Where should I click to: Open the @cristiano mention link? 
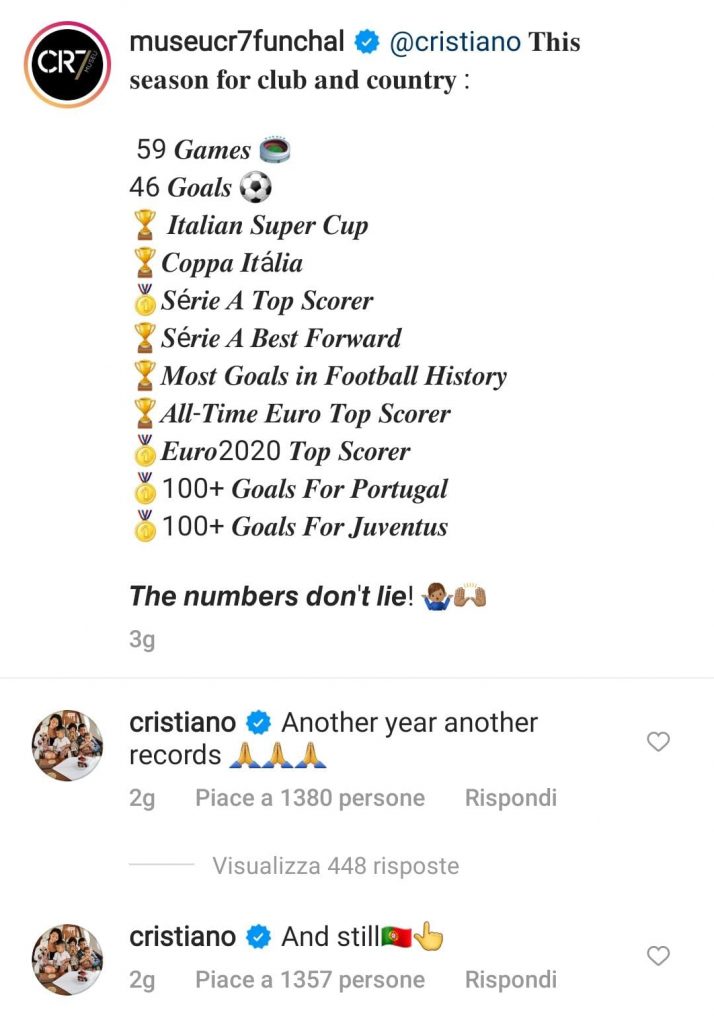pos(454,42)
